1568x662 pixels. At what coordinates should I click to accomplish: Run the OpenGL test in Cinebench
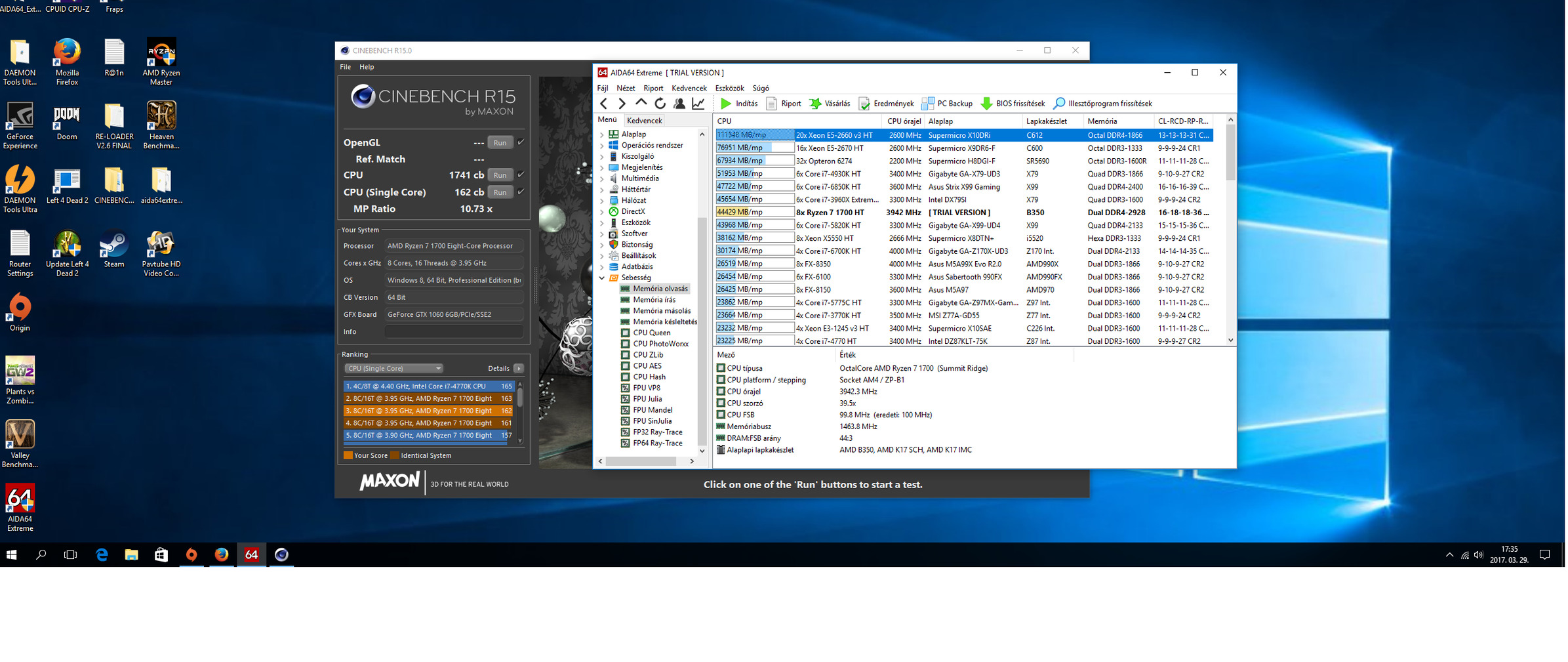[x=500, y=143]
